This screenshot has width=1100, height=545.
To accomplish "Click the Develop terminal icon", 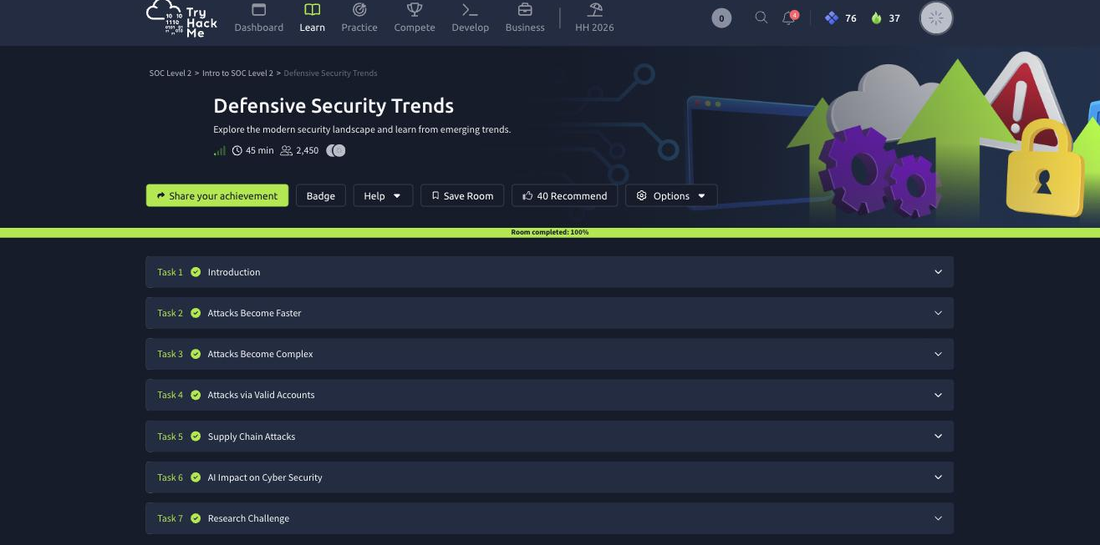I will [x=470, y=10].
